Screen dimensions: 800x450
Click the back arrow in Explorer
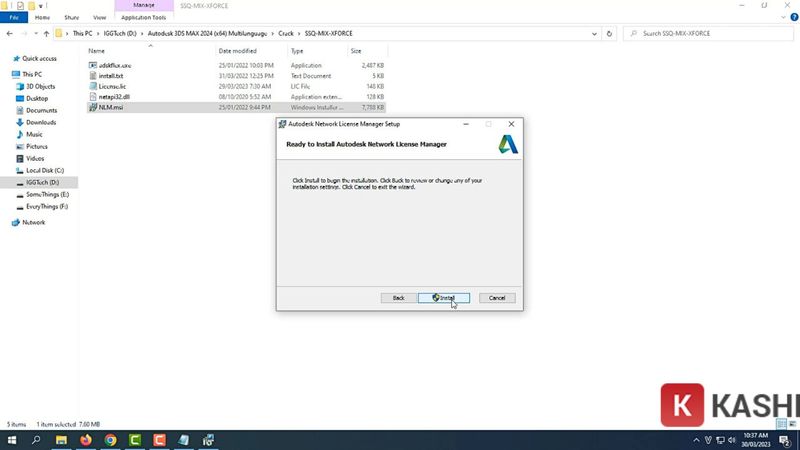9,34
